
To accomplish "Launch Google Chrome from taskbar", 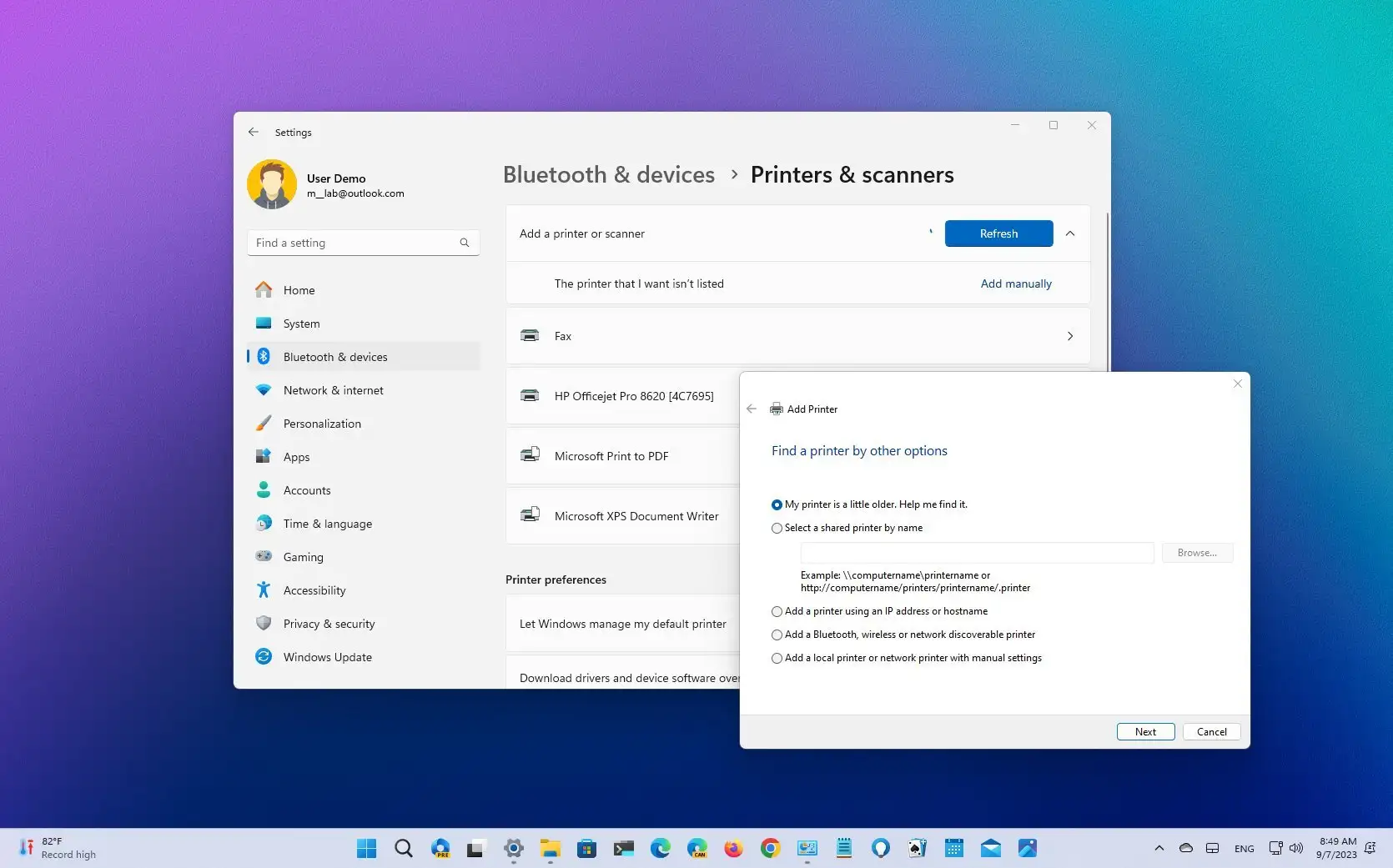I will pyautogui.click(x=771, y=848).
